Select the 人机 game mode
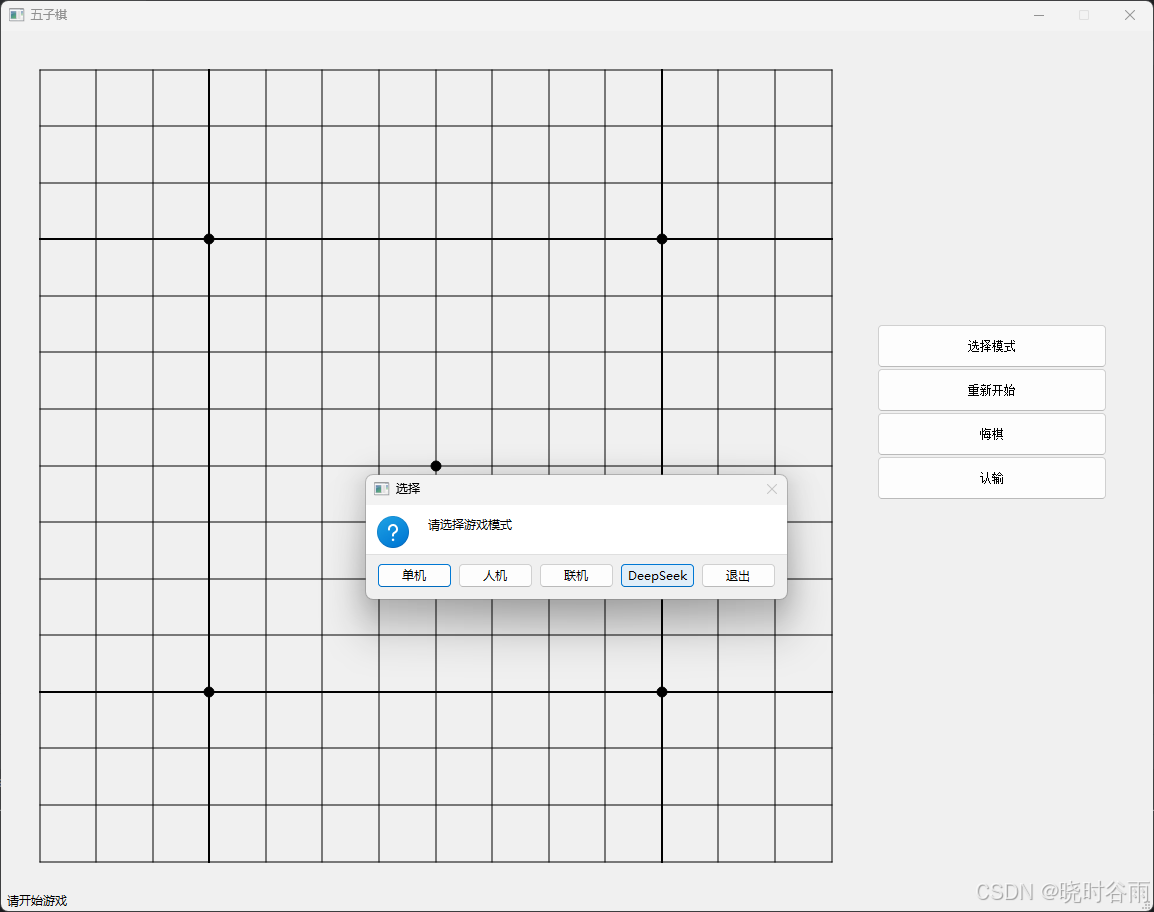This screenshot has width=1154, height=912. coord(495,576)
